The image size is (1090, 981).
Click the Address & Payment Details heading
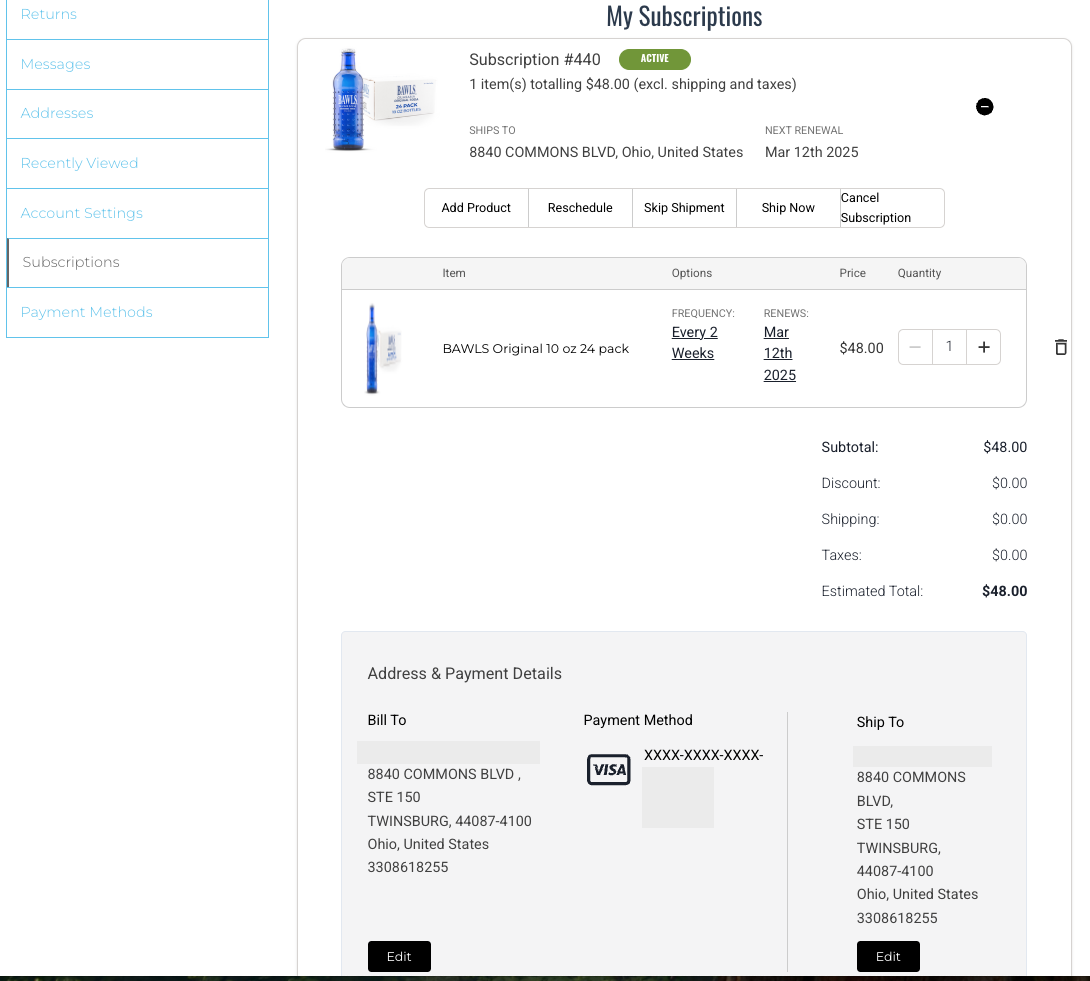tap(464, 674)
